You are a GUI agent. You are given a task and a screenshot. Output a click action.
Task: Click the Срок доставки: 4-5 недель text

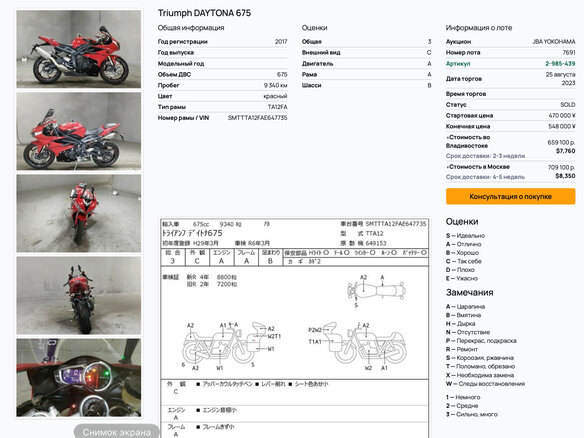point(485,177)
